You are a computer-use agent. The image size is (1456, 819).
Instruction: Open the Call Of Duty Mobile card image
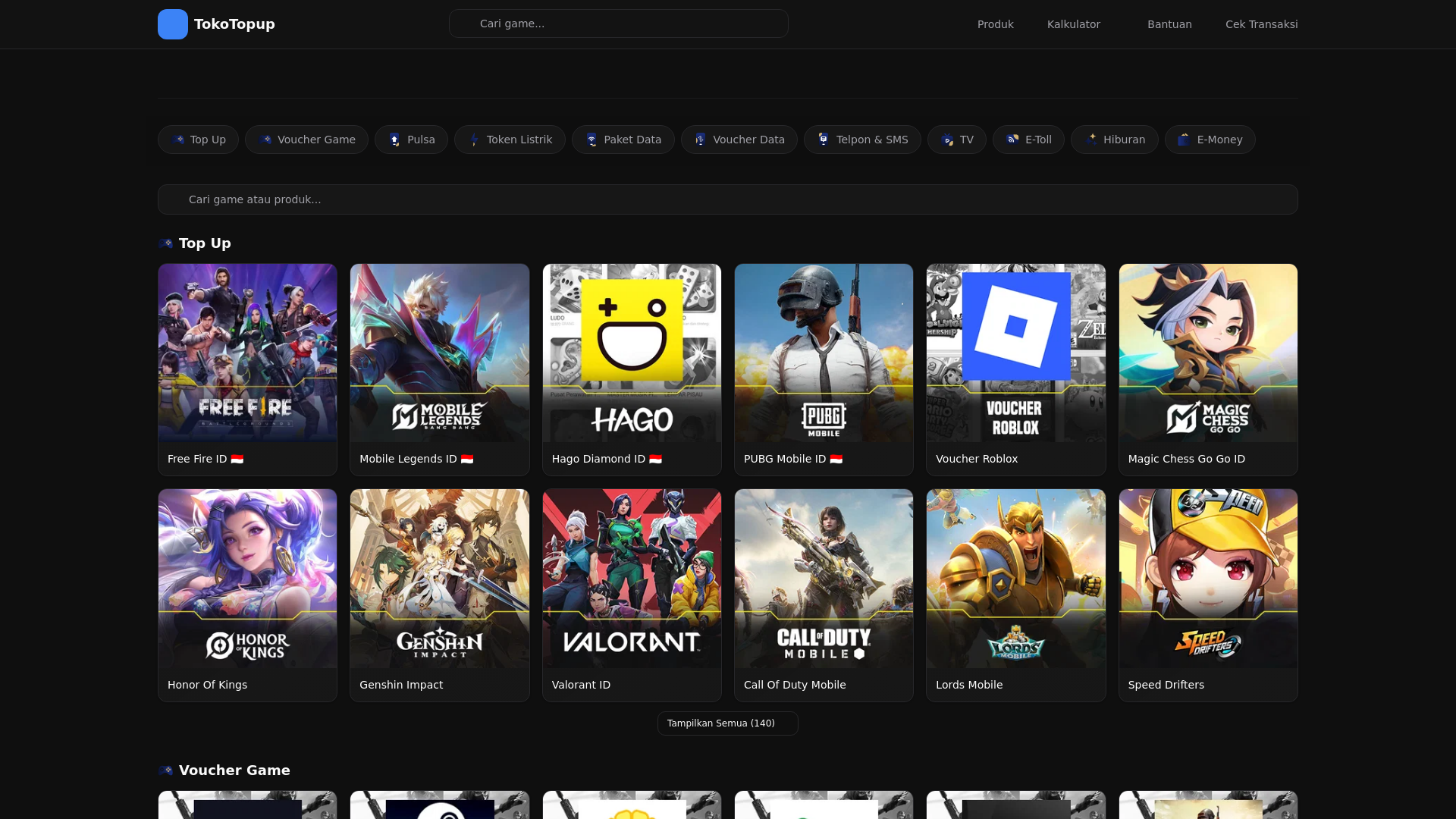[824, 579]
